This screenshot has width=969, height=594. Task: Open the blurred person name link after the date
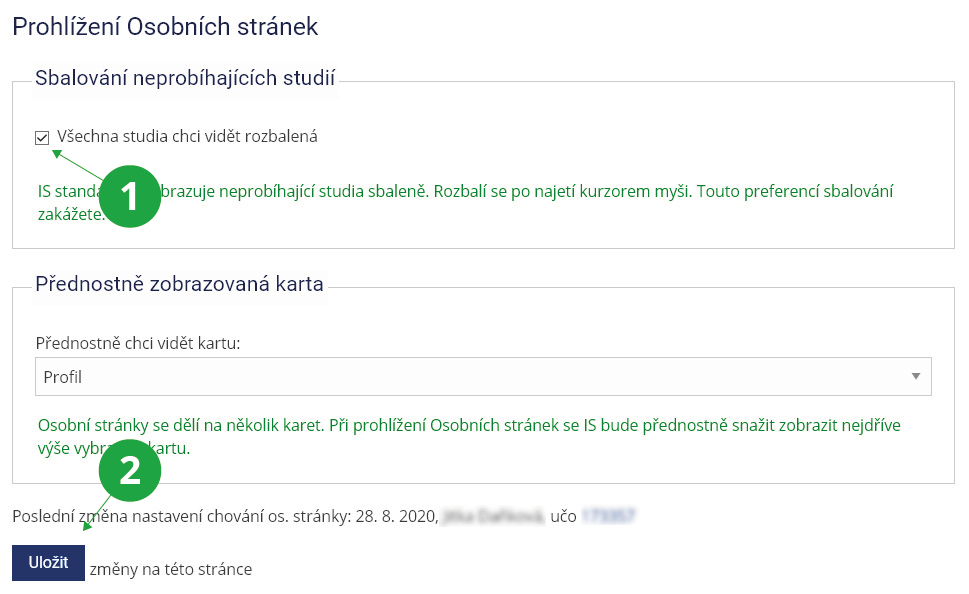[494, 516]
